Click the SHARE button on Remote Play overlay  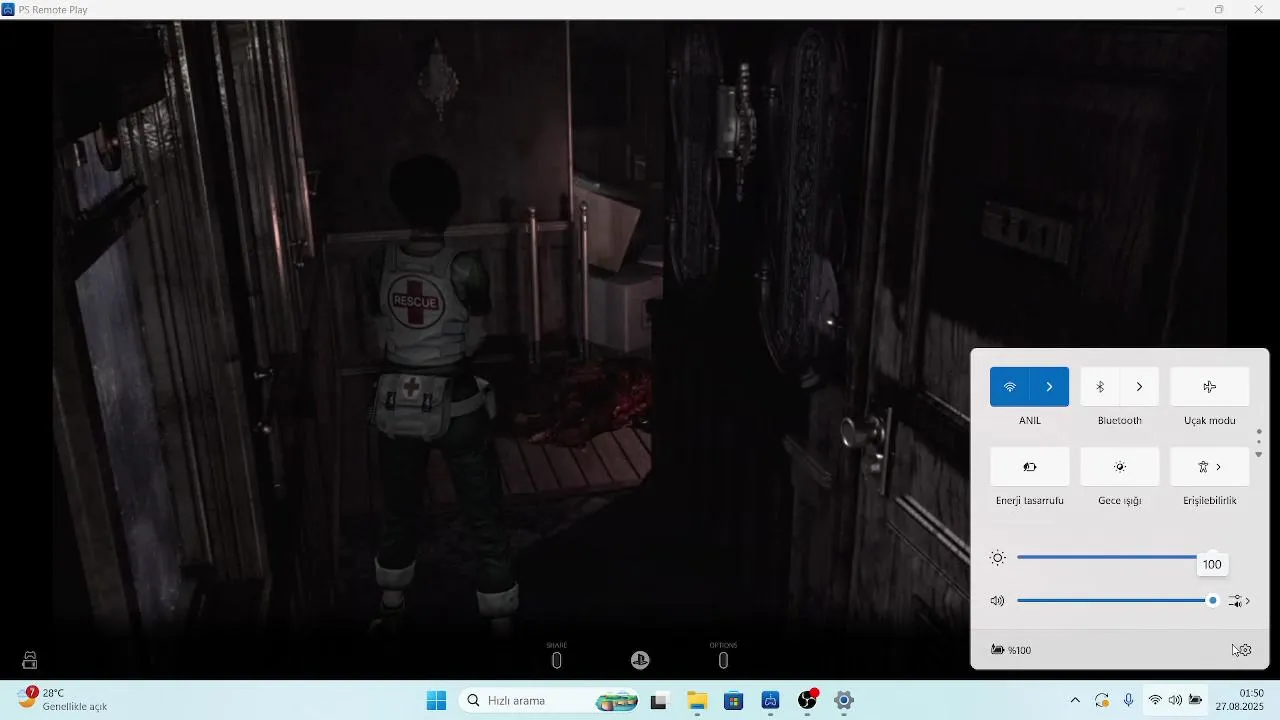point(557,656)
